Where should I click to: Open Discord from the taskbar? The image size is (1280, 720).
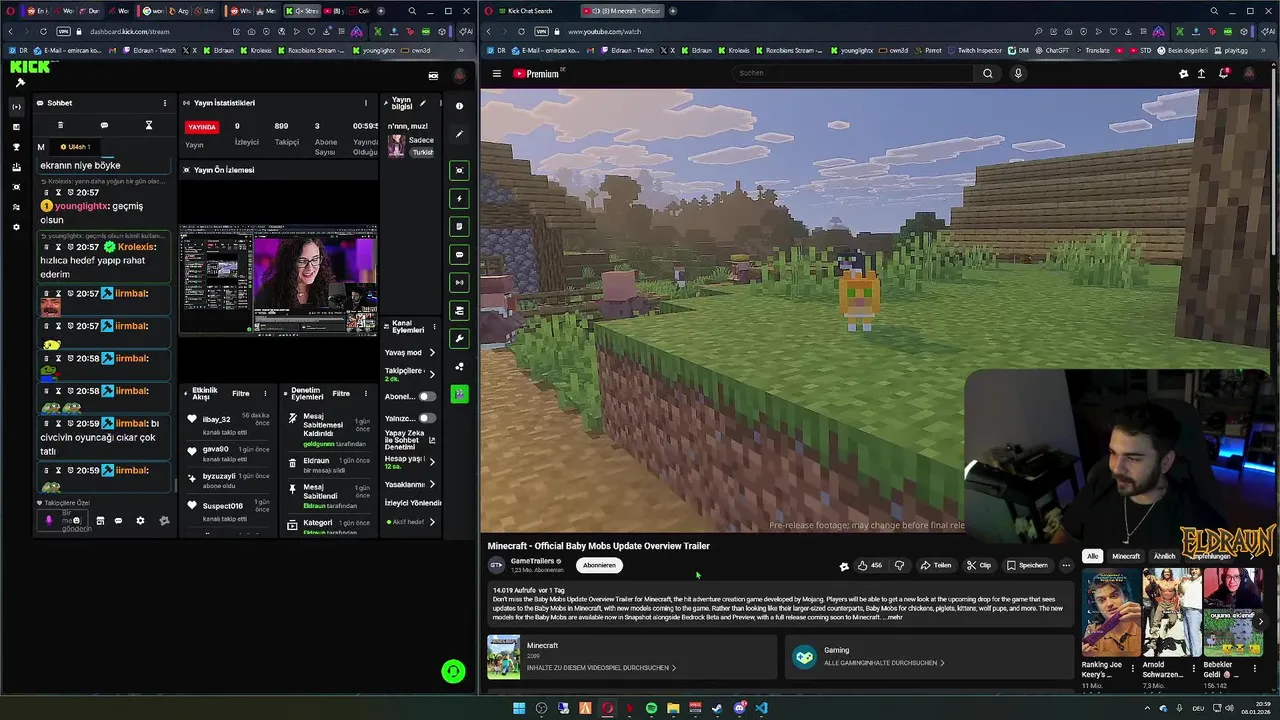coord(739,708)
